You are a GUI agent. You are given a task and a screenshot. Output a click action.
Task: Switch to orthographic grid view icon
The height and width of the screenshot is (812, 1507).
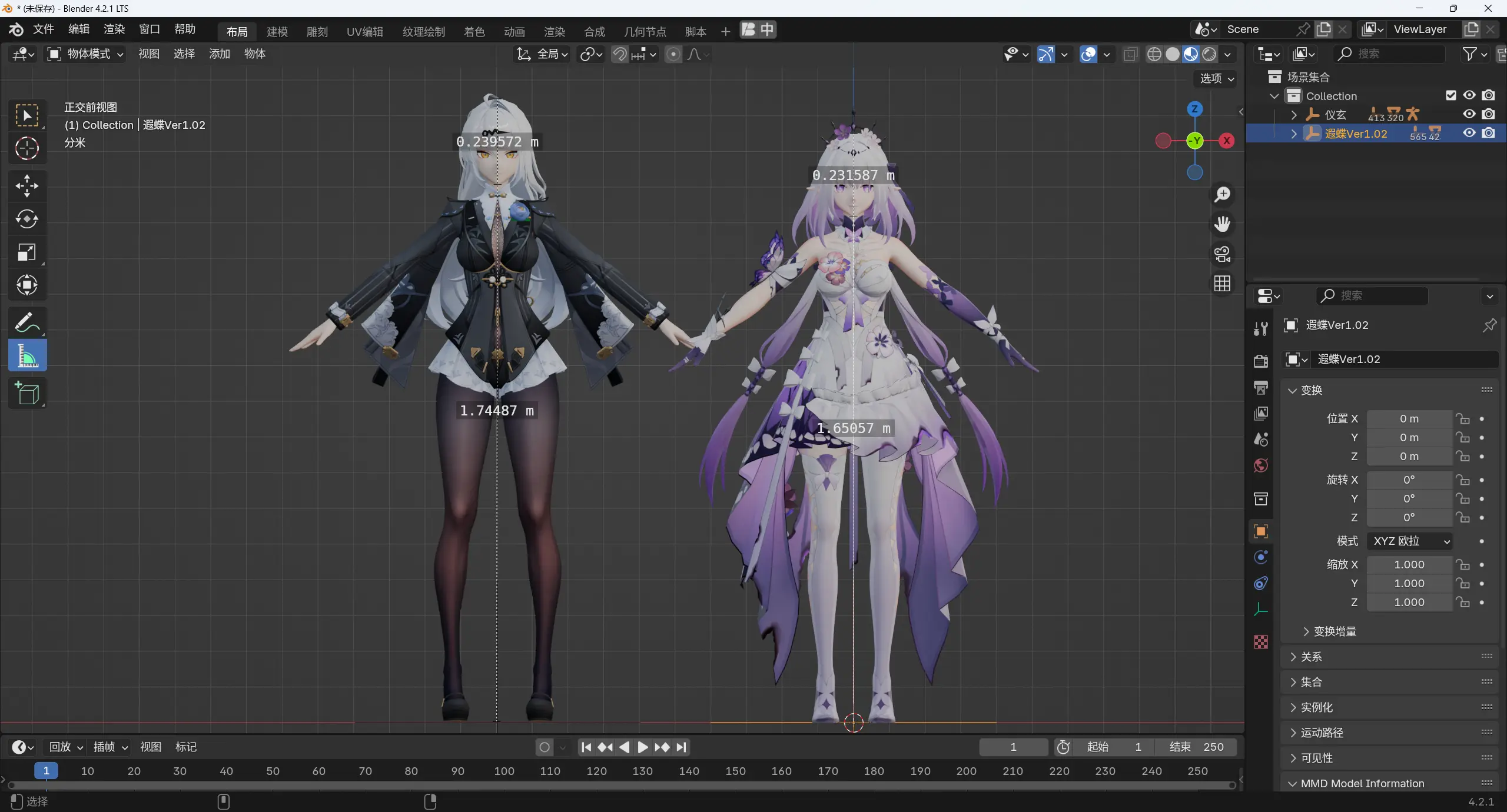pyautogui.click(x=1222, y=284)
